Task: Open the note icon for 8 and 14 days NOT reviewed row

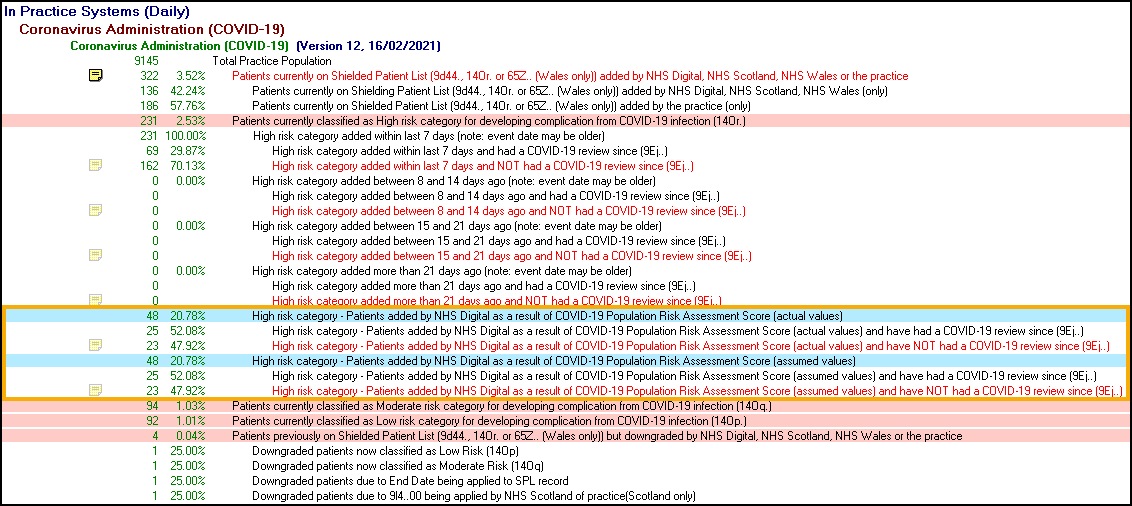Action: point(95,210)
